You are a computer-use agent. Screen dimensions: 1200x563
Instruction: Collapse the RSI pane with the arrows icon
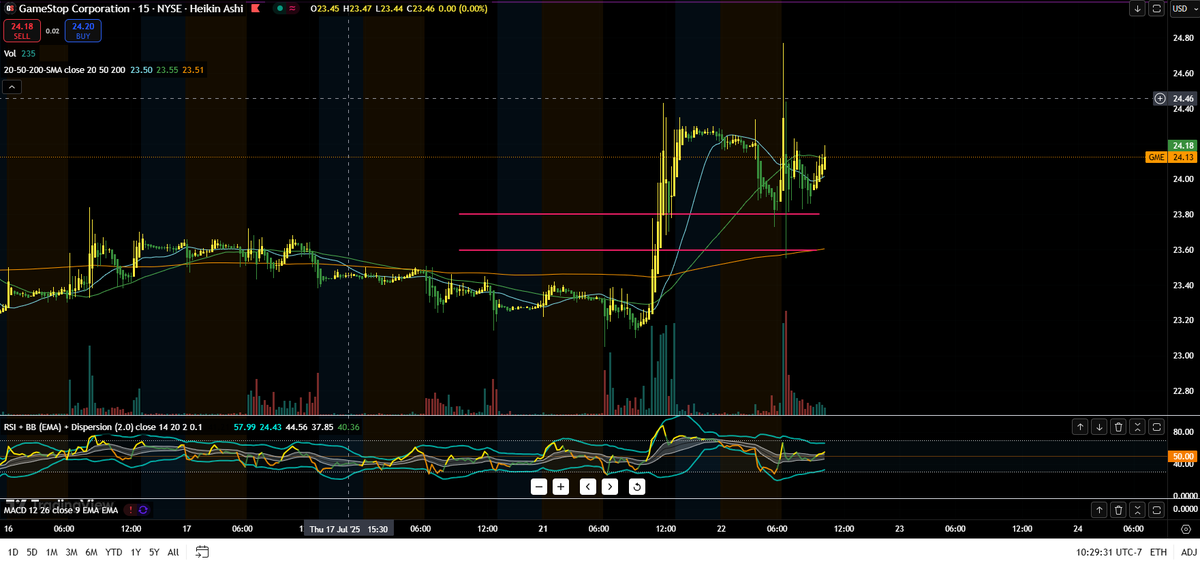pos(1138,426)
